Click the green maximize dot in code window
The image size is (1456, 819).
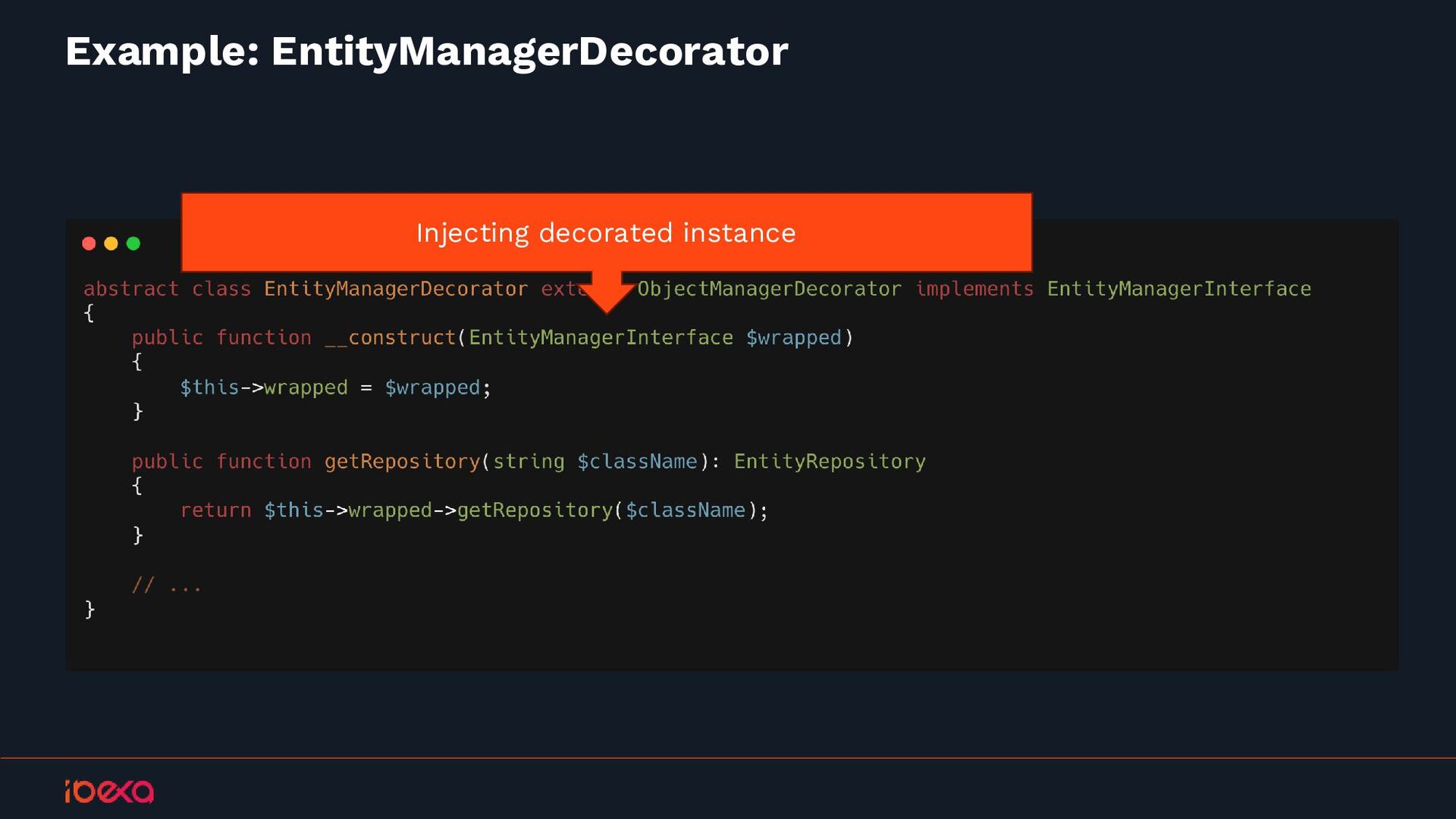point(133,243)
